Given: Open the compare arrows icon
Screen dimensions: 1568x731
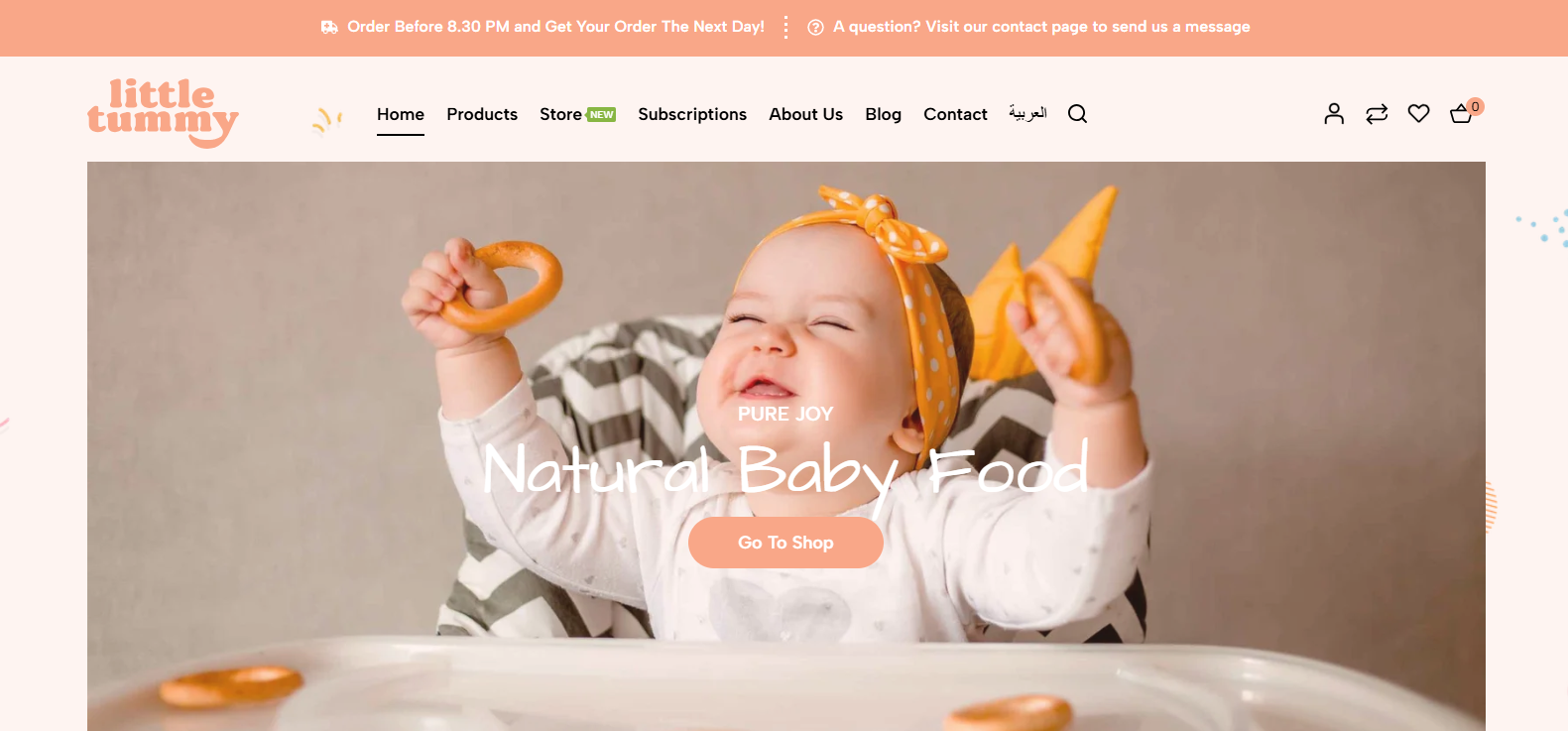Looking at the screenshot, I should tap(1377, 114).
